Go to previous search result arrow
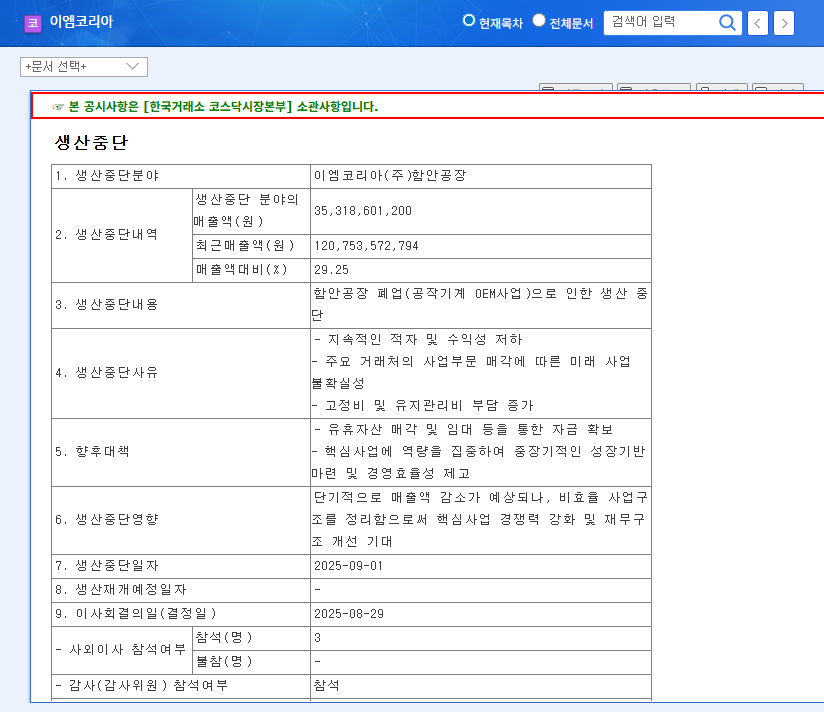This screenshot has height=712, width=824. coord(758,23)
